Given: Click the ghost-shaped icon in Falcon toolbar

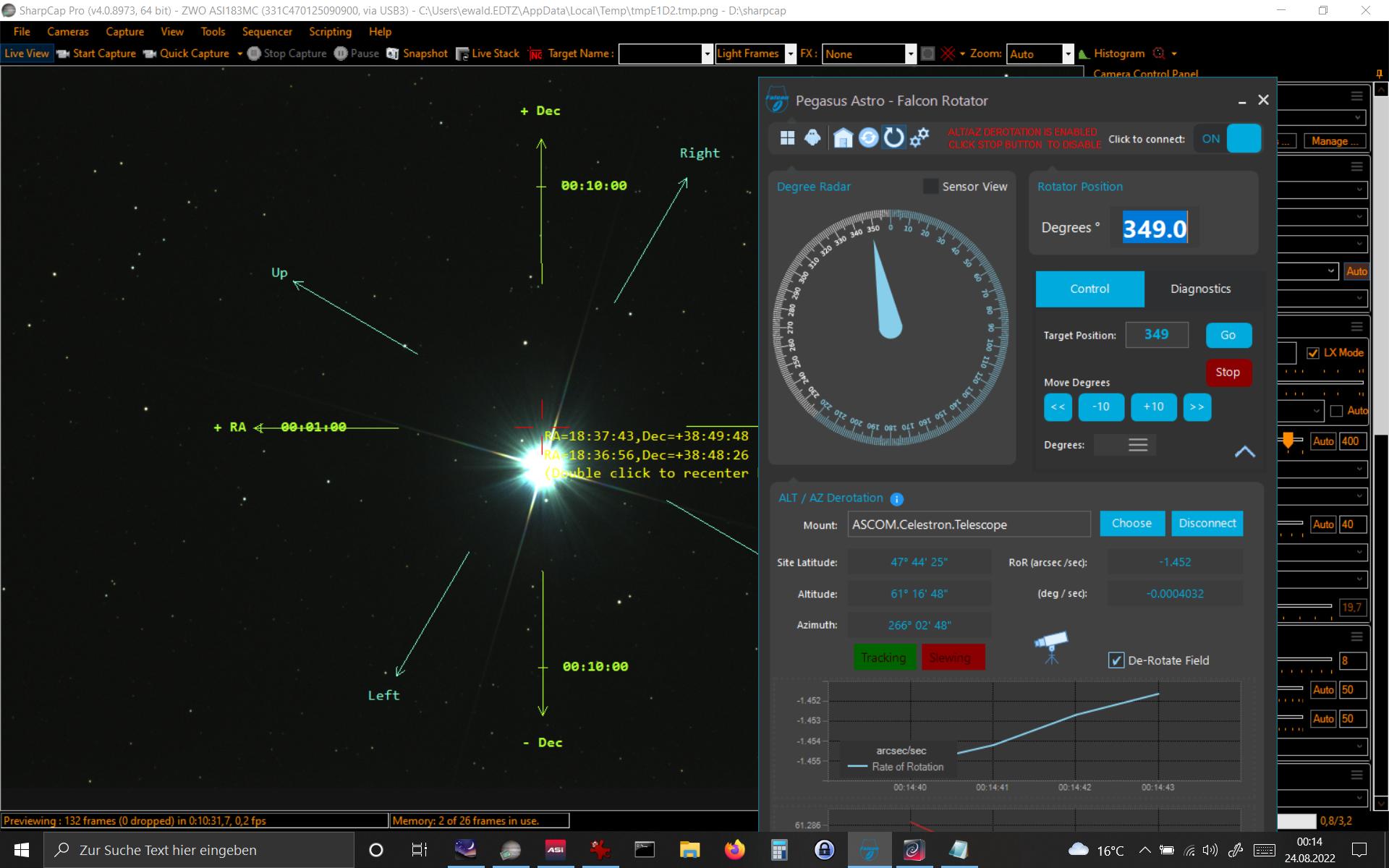Looking at the screenshot, I should [813, 137].
